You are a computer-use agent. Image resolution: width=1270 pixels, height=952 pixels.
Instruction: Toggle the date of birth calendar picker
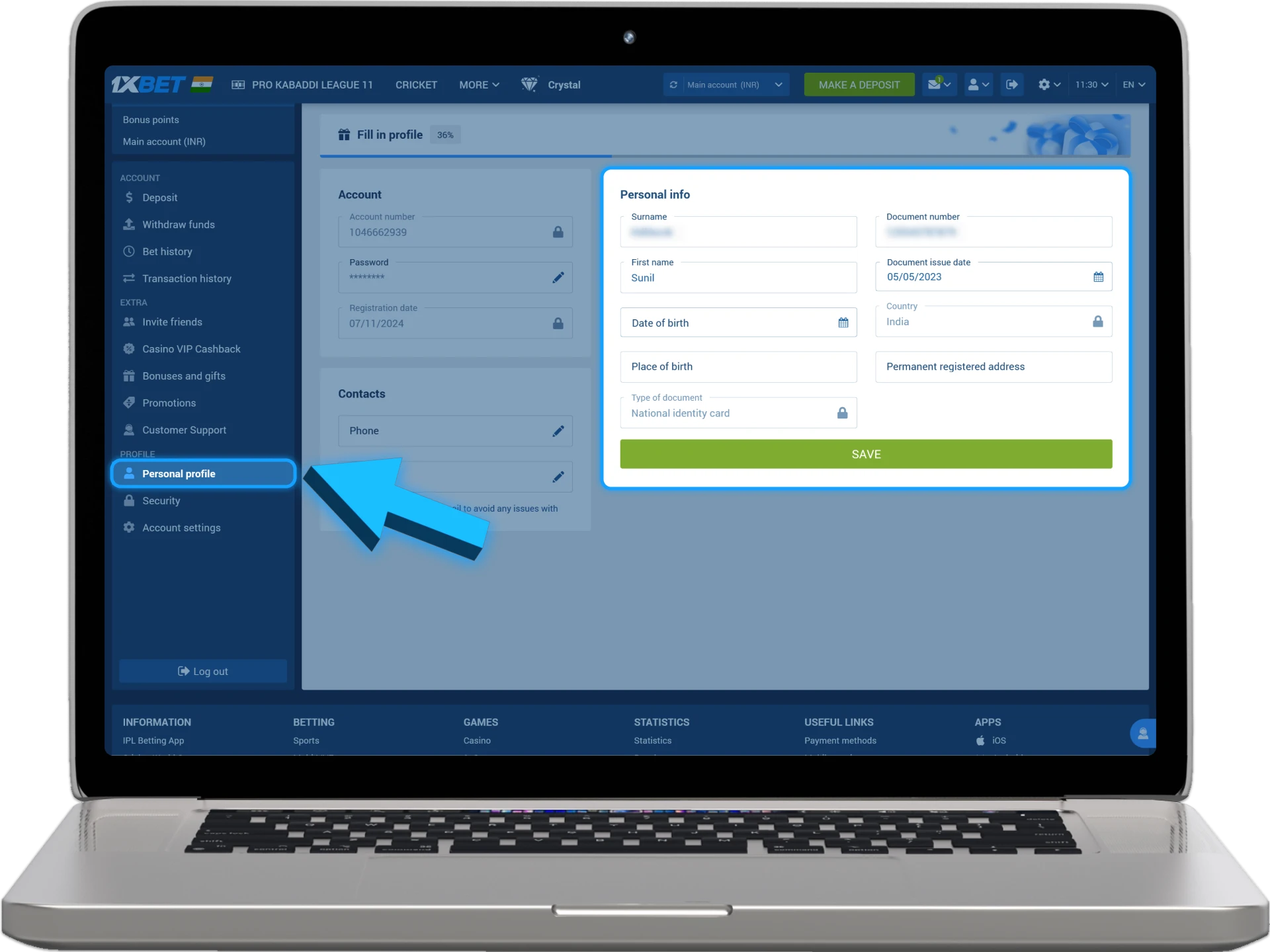[843, 322]
